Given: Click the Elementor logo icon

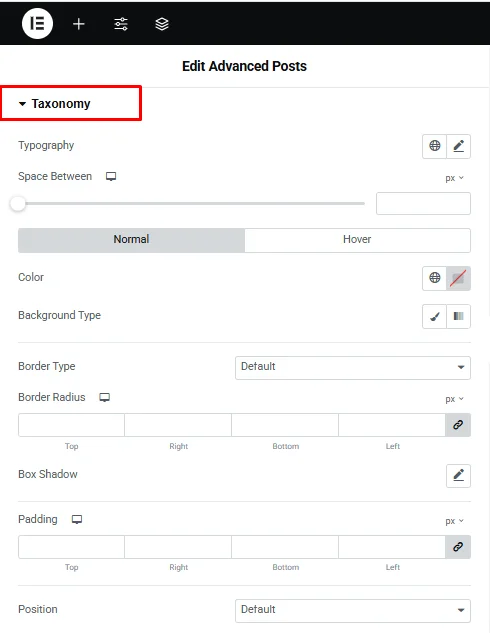Looking at the screenshot, I should pyautogui.click(x=37, y=23).
